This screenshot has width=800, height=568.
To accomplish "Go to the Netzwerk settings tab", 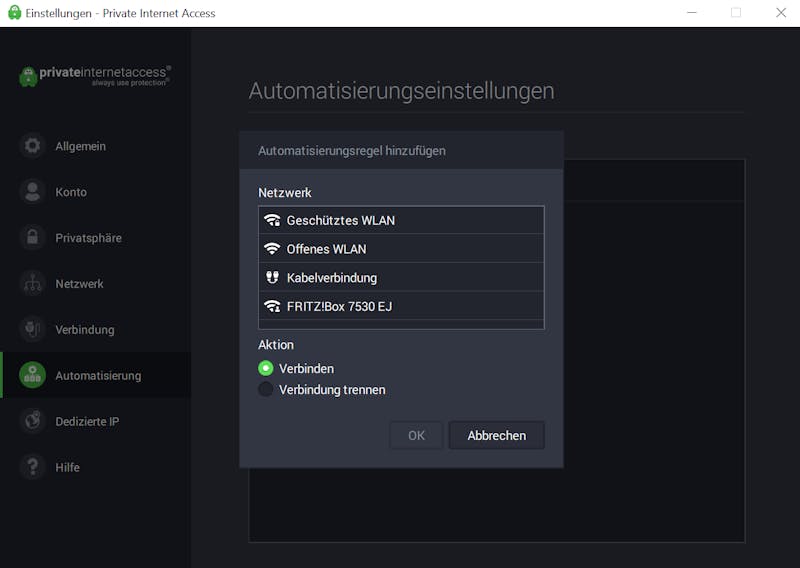I will click(x=95, y=284).
